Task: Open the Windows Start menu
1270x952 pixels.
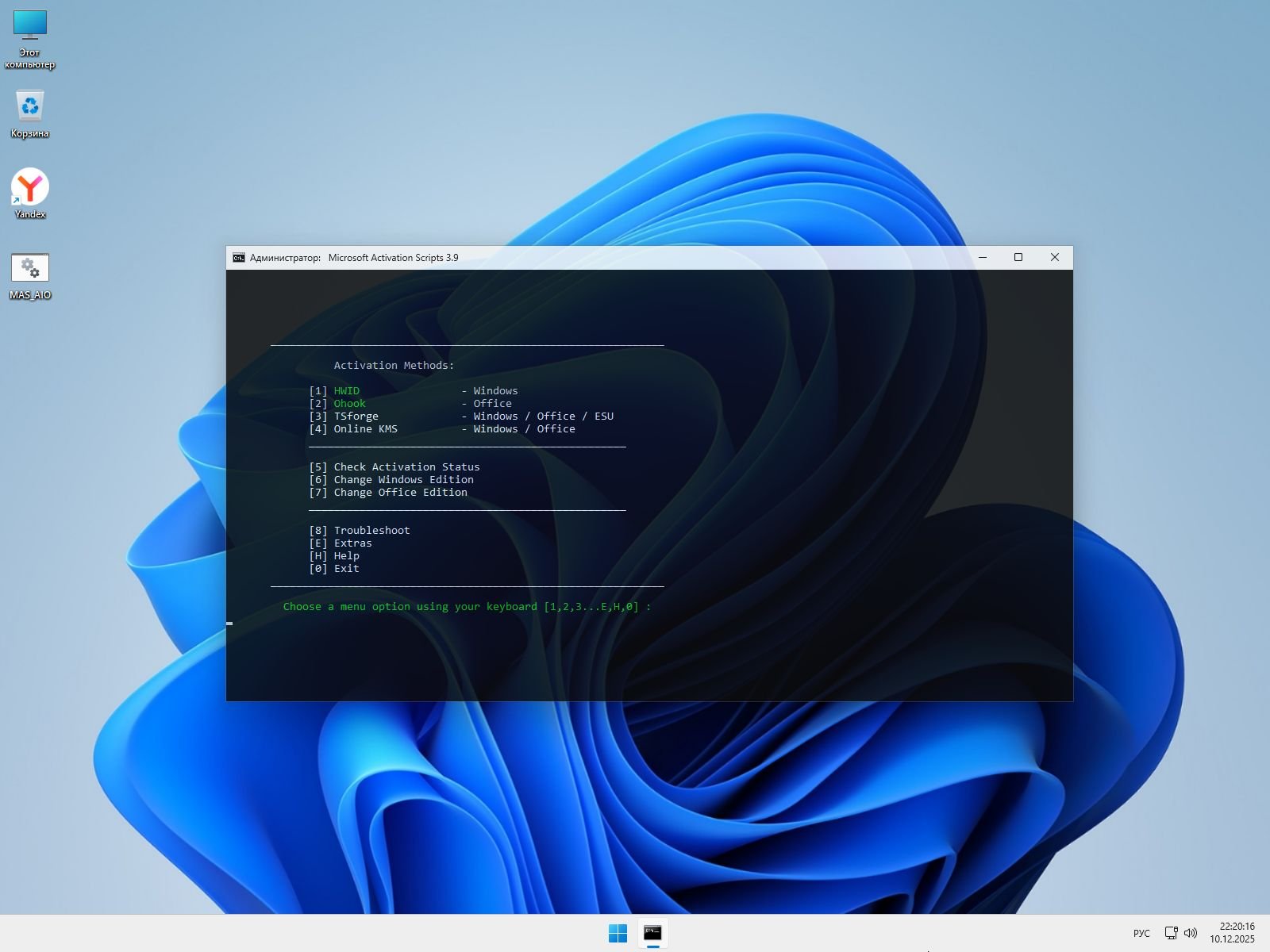Action: click(618, 933)
